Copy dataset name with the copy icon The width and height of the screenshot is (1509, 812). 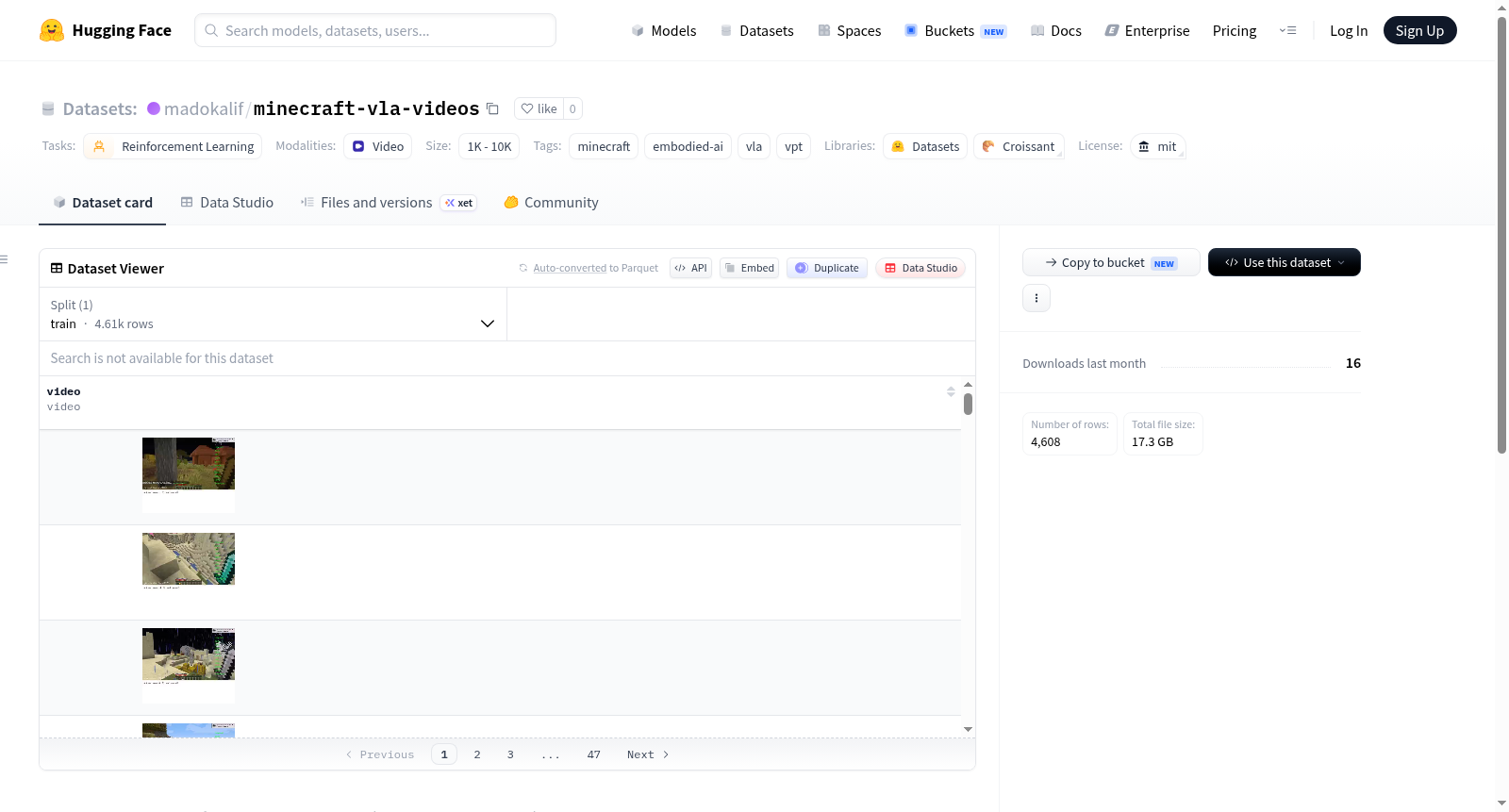coord(492,108)
